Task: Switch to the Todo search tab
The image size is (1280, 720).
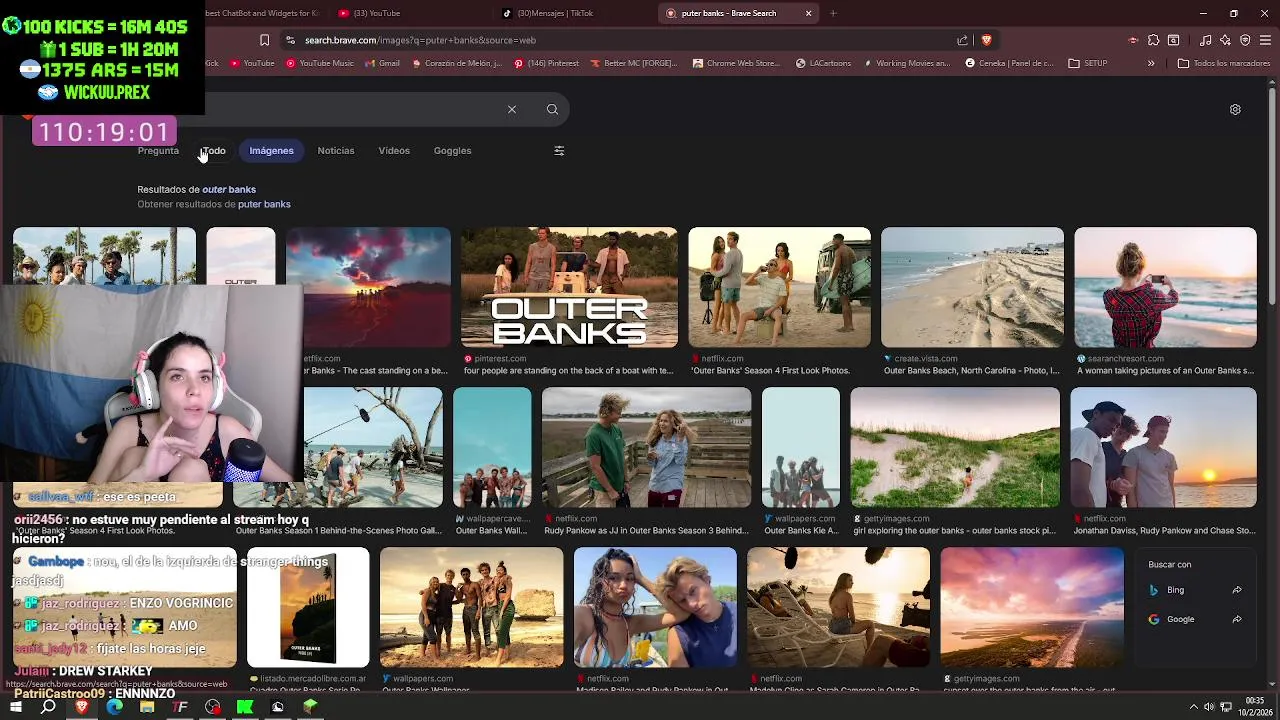Action: (213, 151)
